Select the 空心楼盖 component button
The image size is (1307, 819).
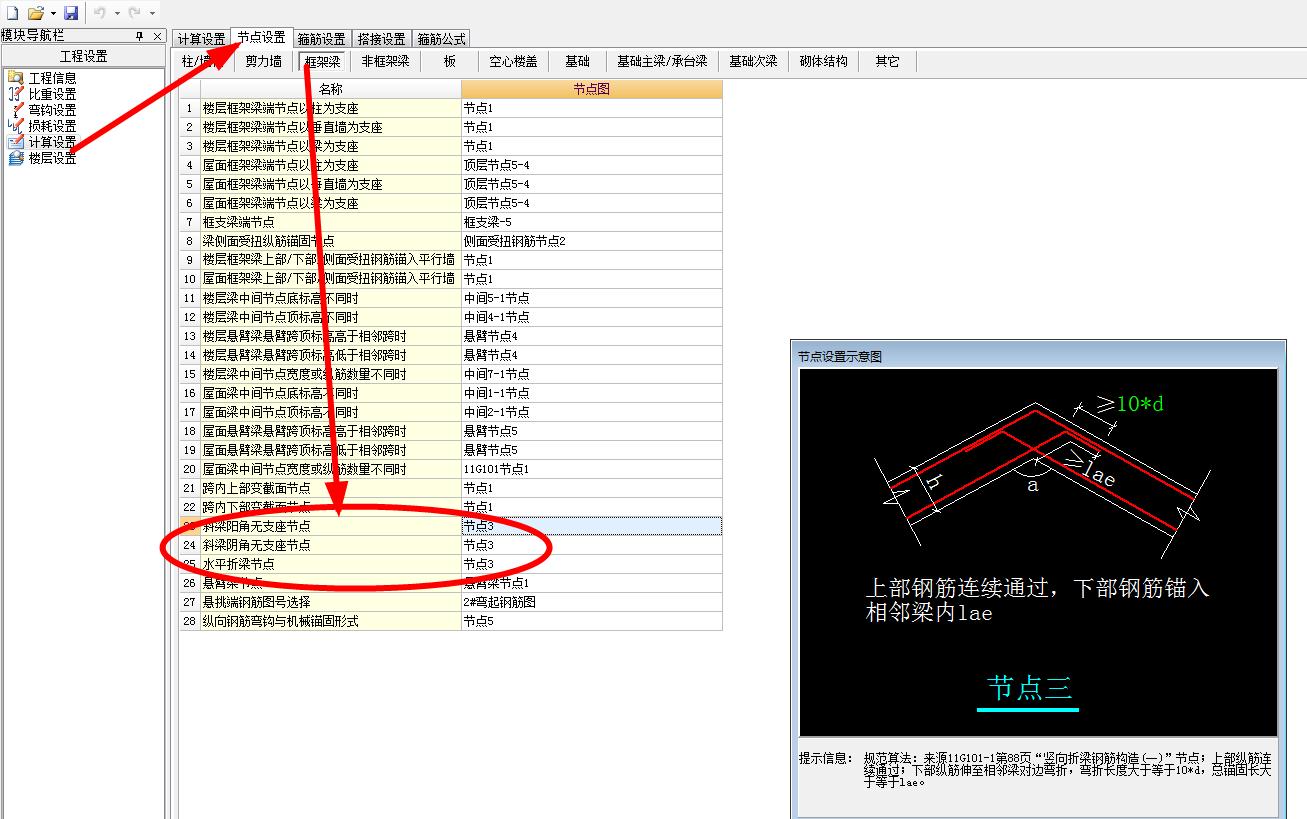click(x=513, y=61)
